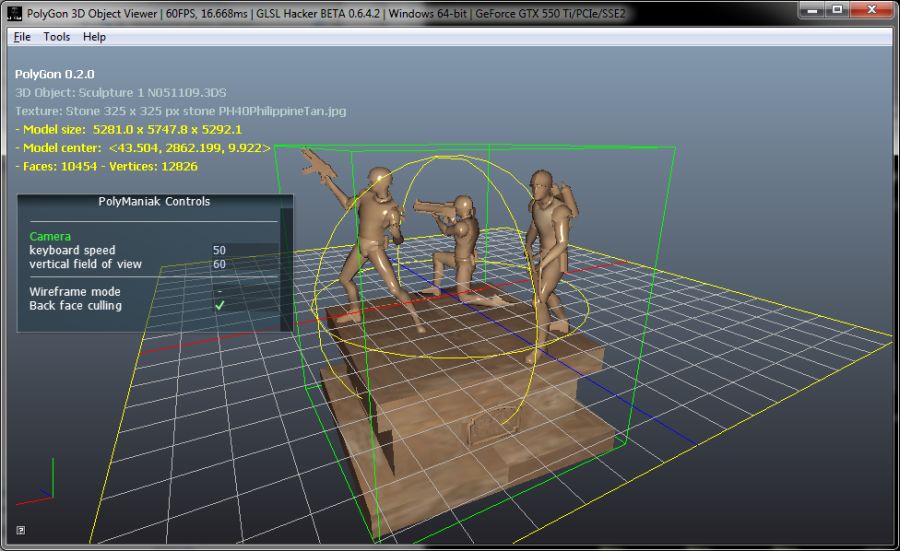The width and height of the screenshot is (900, 551).
Task: Click the "vertical field of view" label
Action: coord(86,264)
